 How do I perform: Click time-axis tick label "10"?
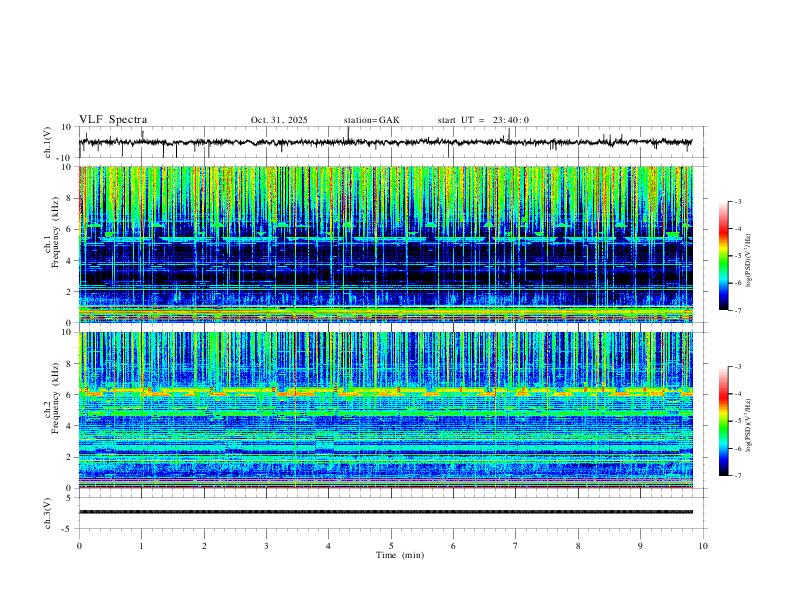point(703,546)
